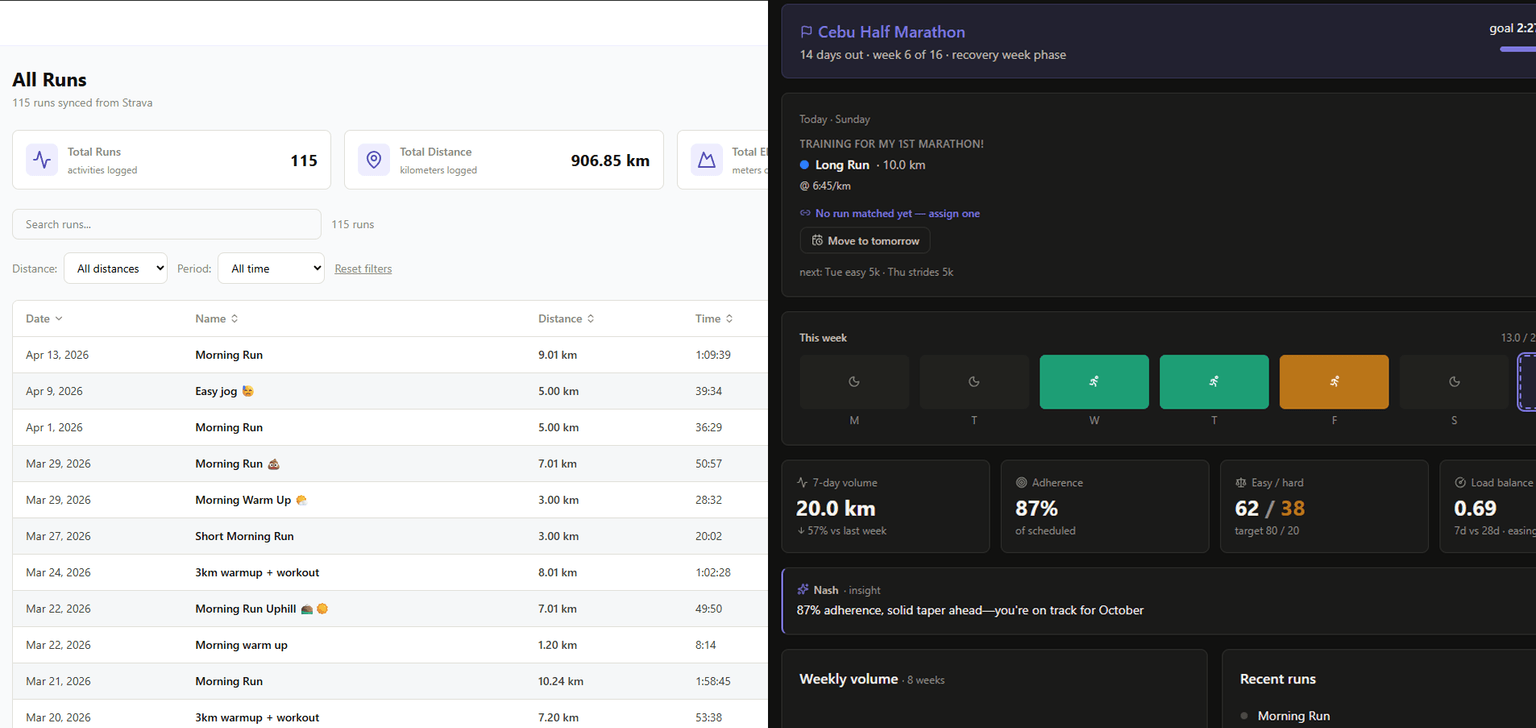1536x728 pixels.
Task: Click the 115 total runs value
Action: tap(304, 160)
